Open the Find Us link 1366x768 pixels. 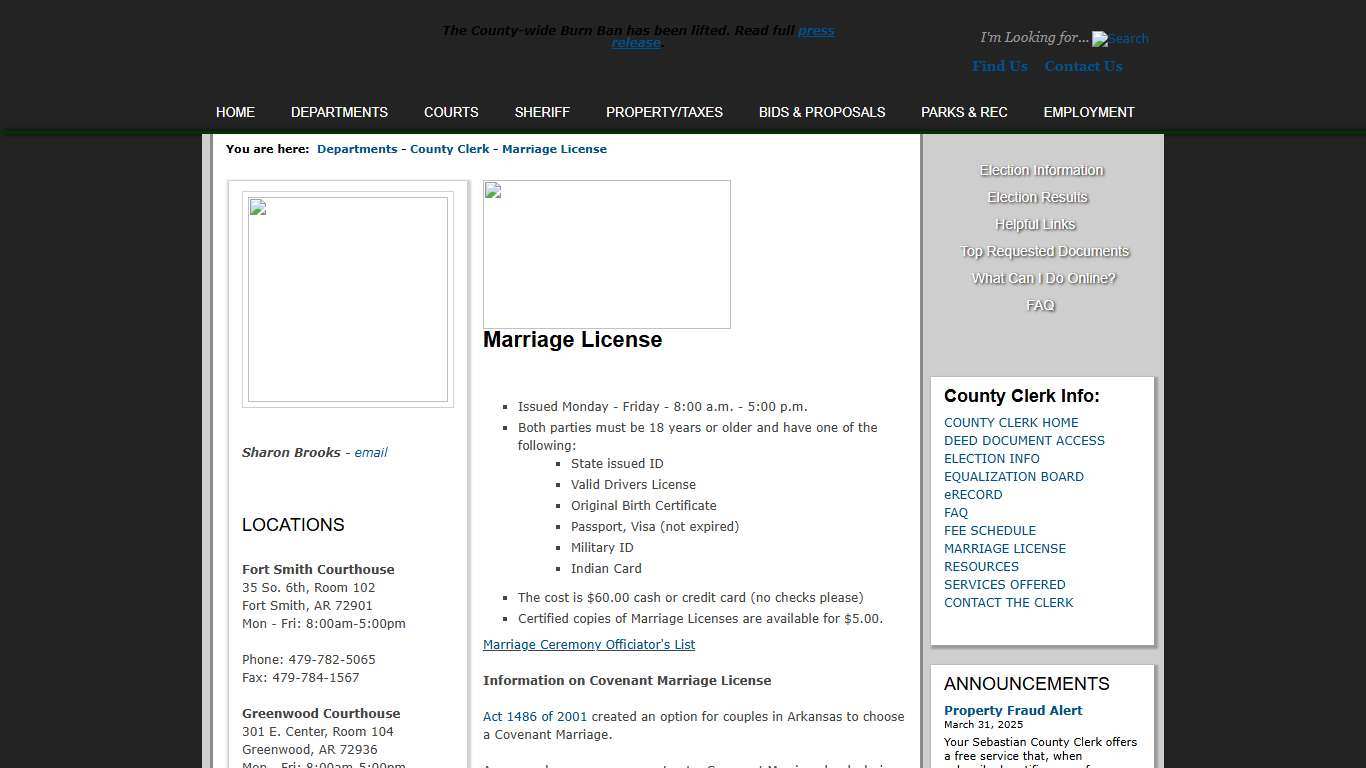click(x=999, y=66)
